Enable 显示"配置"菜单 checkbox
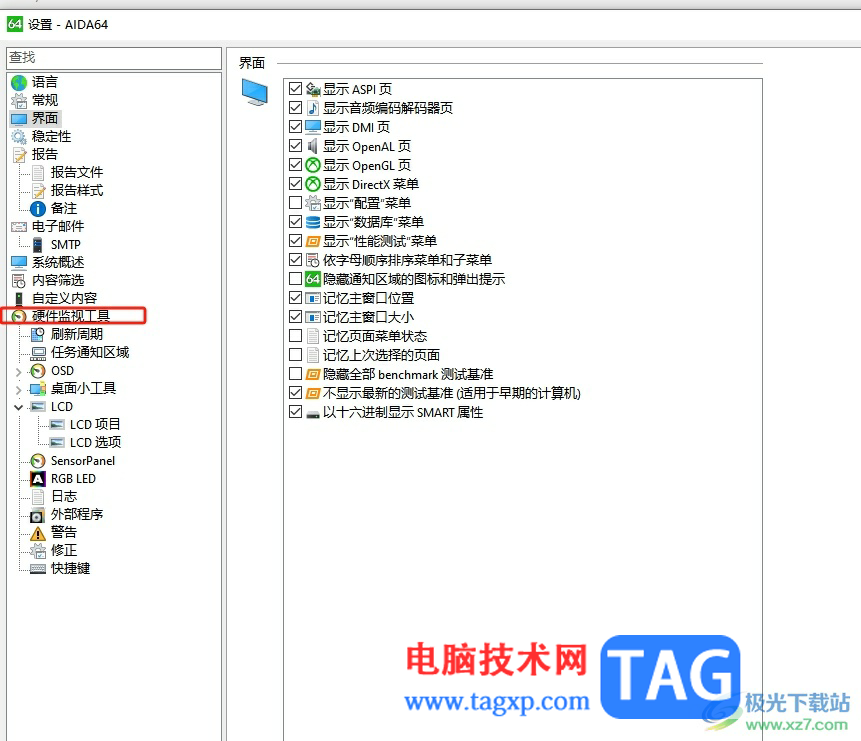The height and width of the screenshot is (741, 861). (295, 203)
